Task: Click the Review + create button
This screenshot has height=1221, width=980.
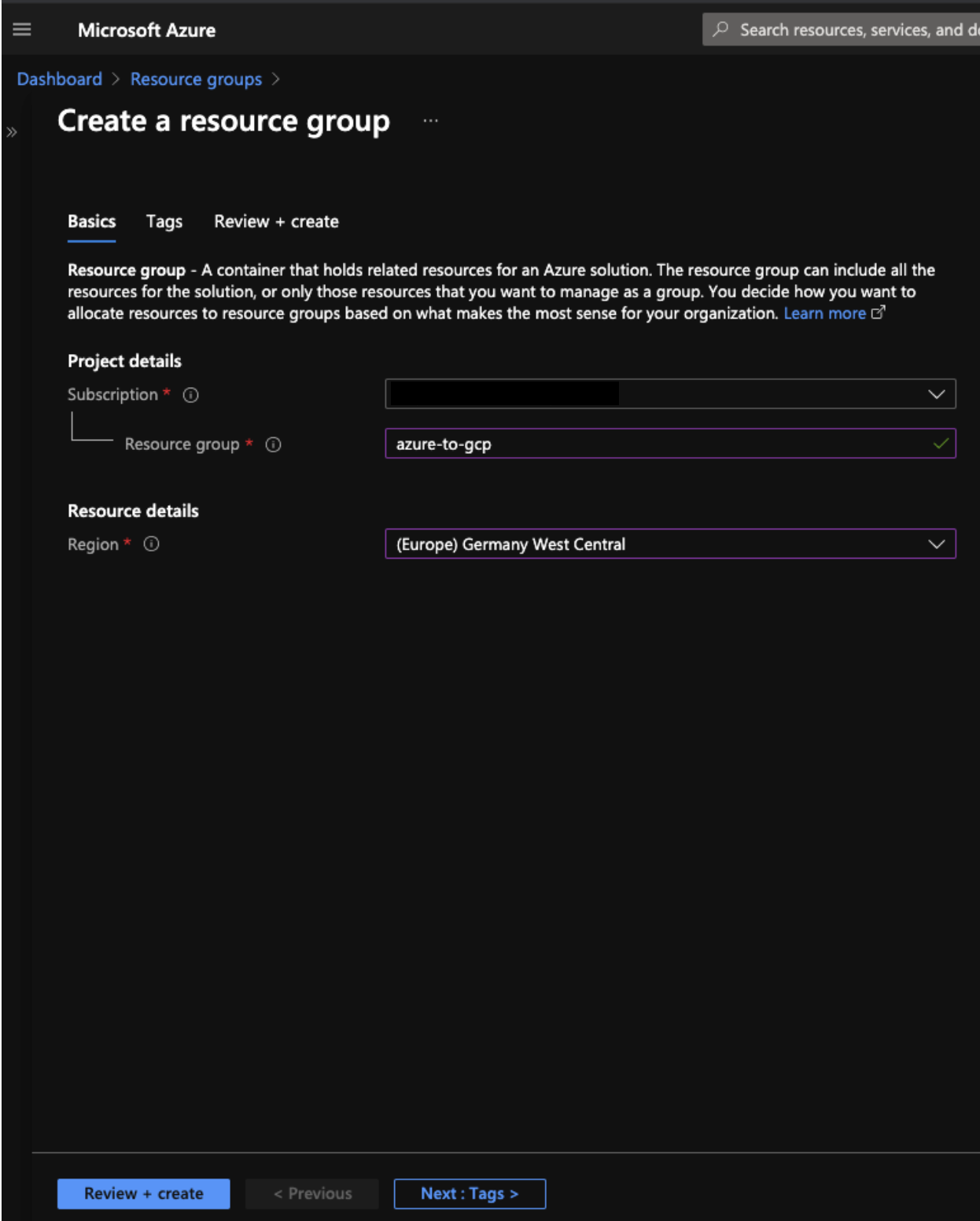Action: 143,1193
